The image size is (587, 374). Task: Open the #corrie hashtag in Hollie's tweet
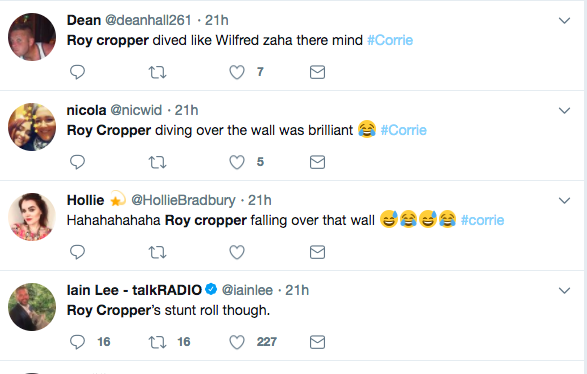point(483,220)
